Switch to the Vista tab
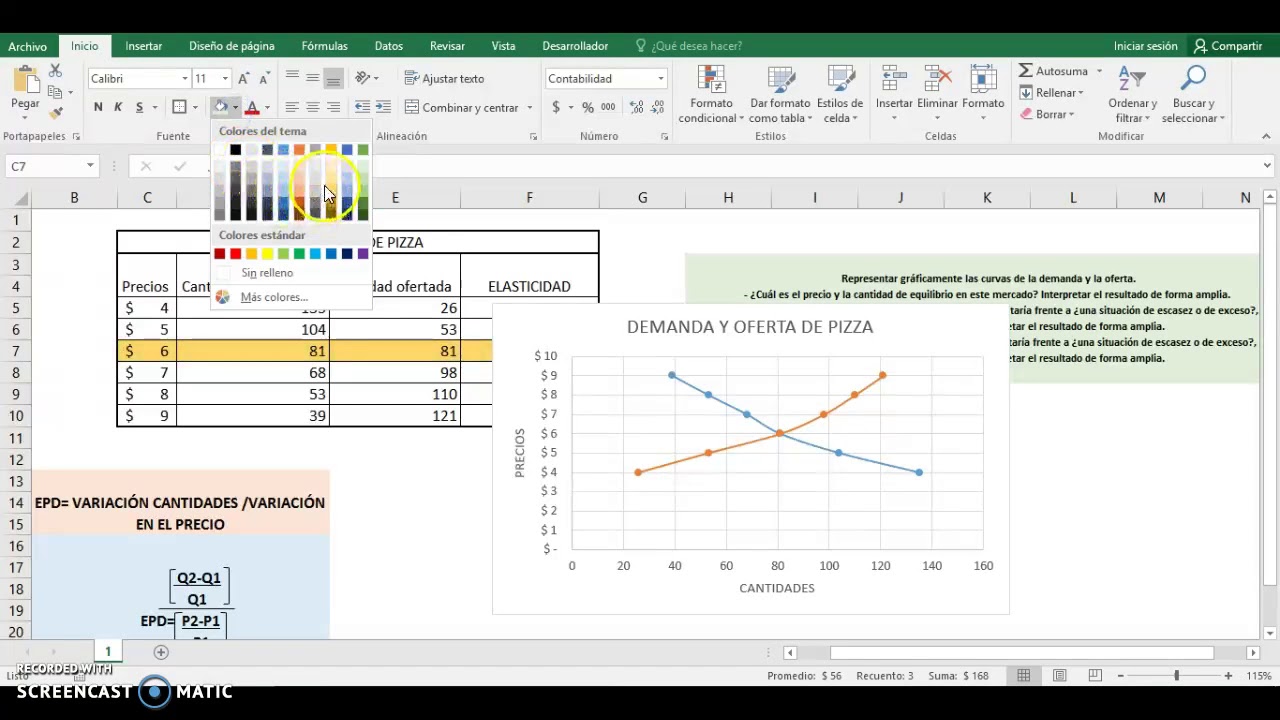1280x720 pixels. click(x=503, y=46)
